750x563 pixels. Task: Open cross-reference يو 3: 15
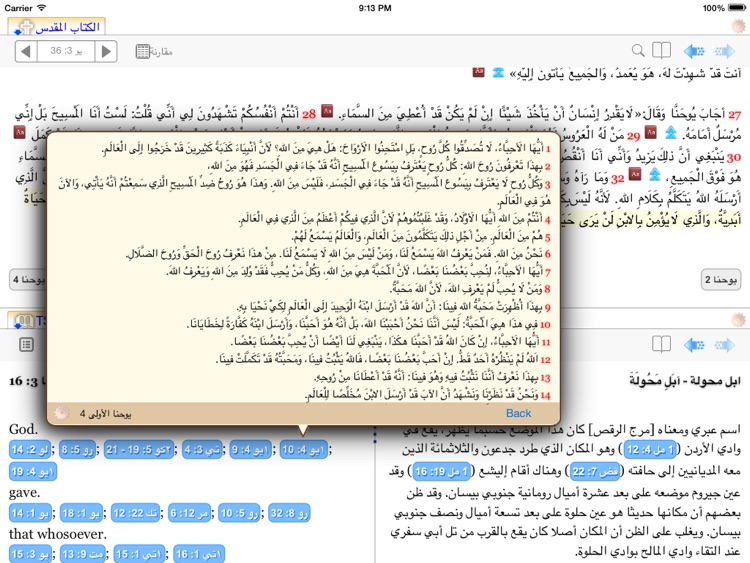point(30,554)
